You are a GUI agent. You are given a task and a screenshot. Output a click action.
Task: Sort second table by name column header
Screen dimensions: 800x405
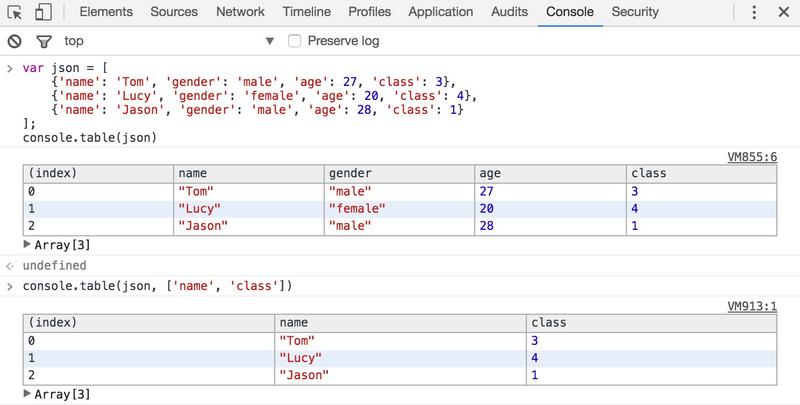[401, 323]
